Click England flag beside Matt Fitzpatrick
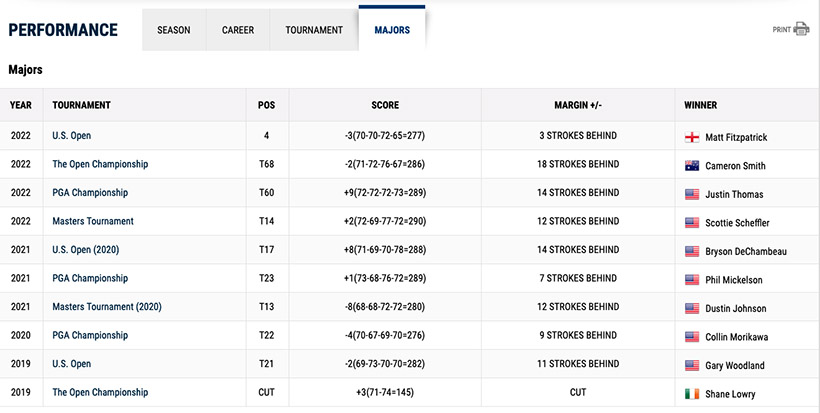820x413 pixels. coord(691,136)
